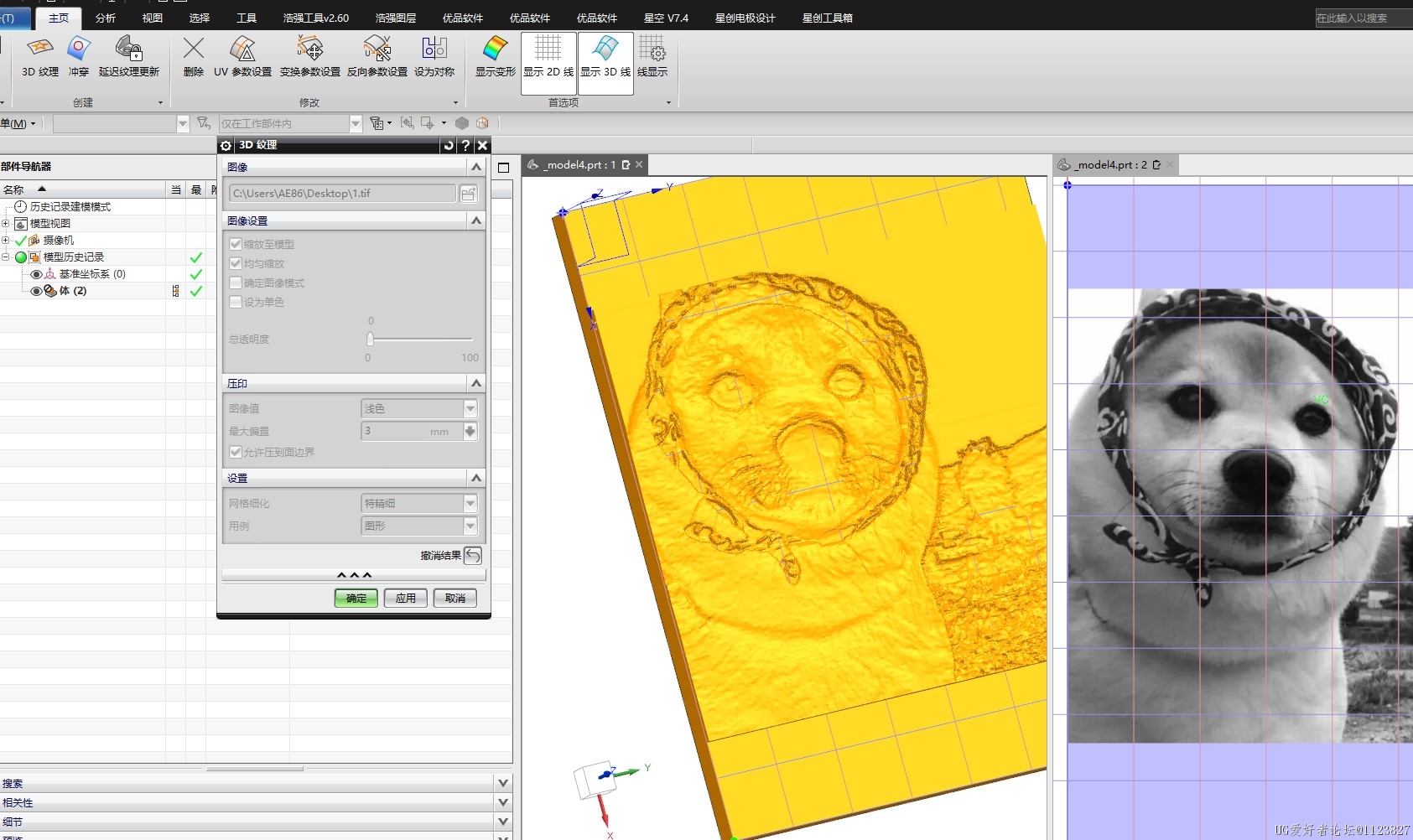Screen dimensions: 1413x840
Task: Hide 基准坐标系 (0) via eye icon
Action: click(36, 274)
